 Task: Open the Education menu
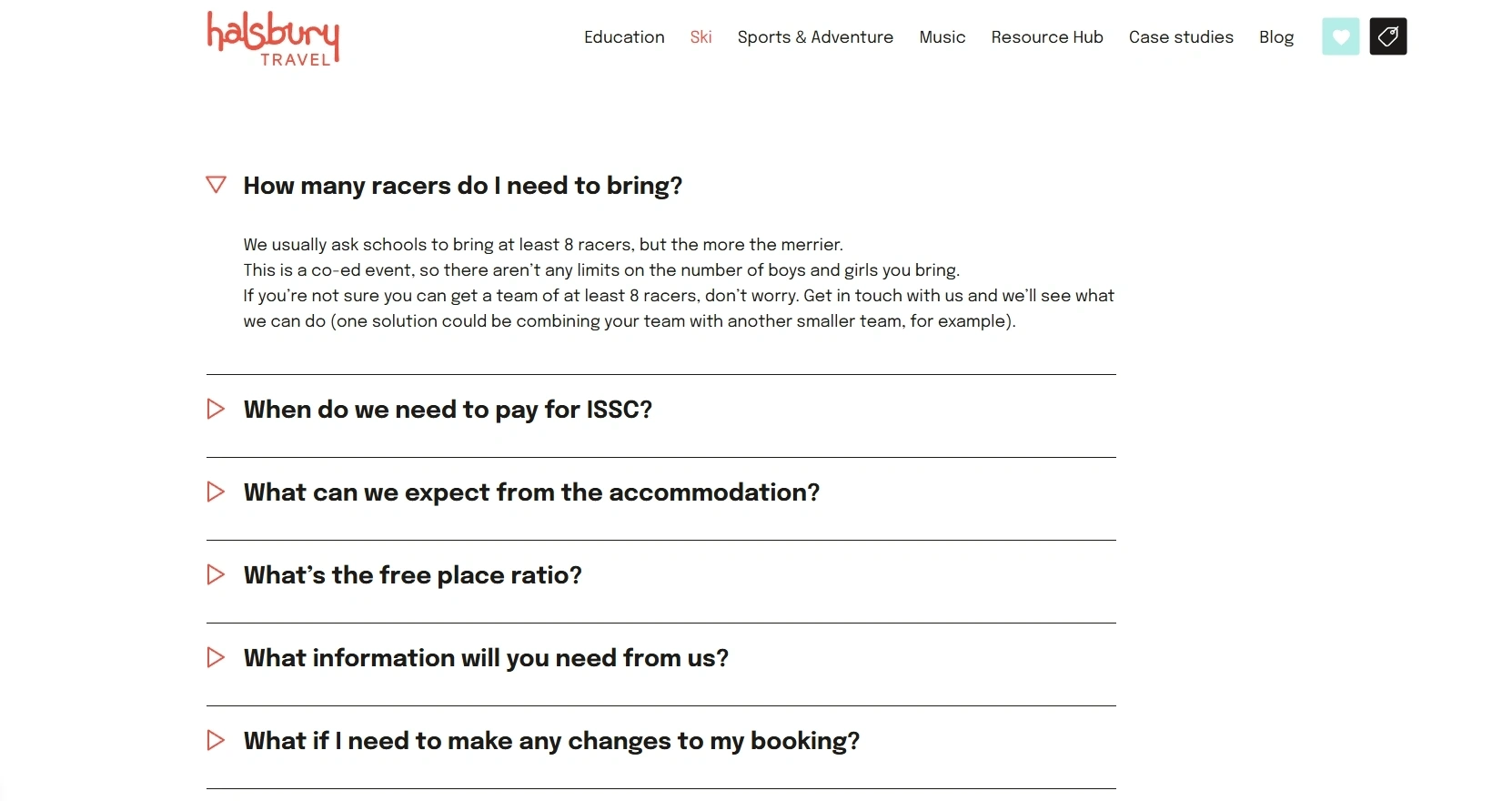click(x=624, y=37)
